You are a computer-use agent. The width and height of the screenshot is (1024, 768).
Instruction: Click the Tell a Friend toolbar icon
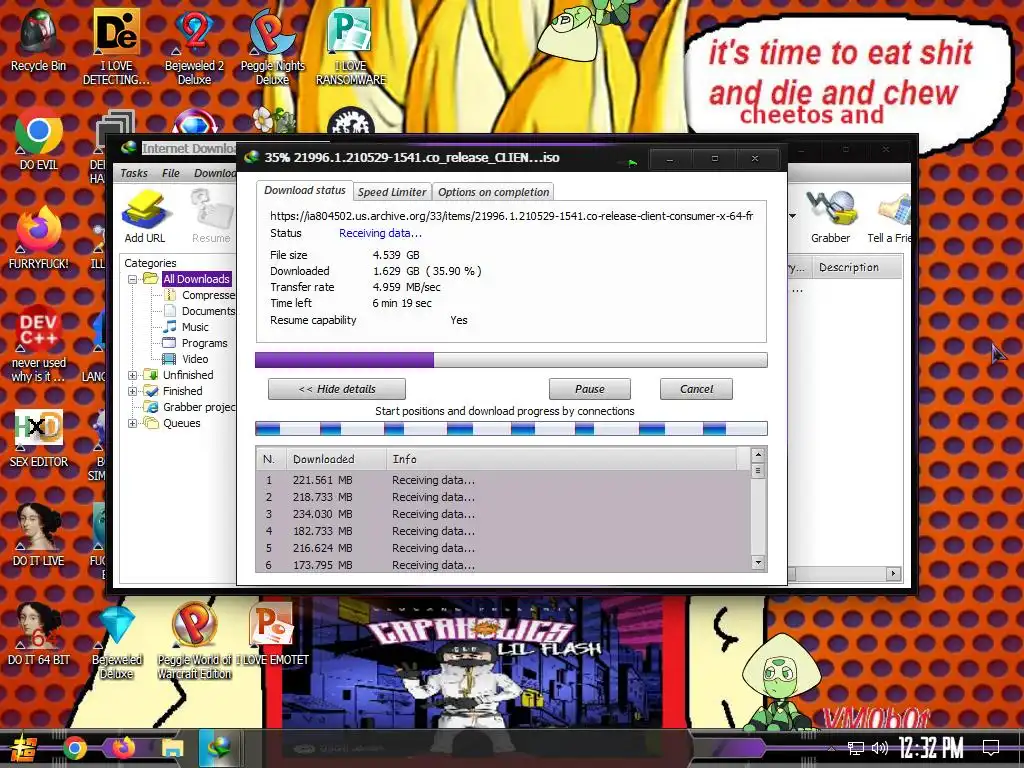[x=888, y=217]
